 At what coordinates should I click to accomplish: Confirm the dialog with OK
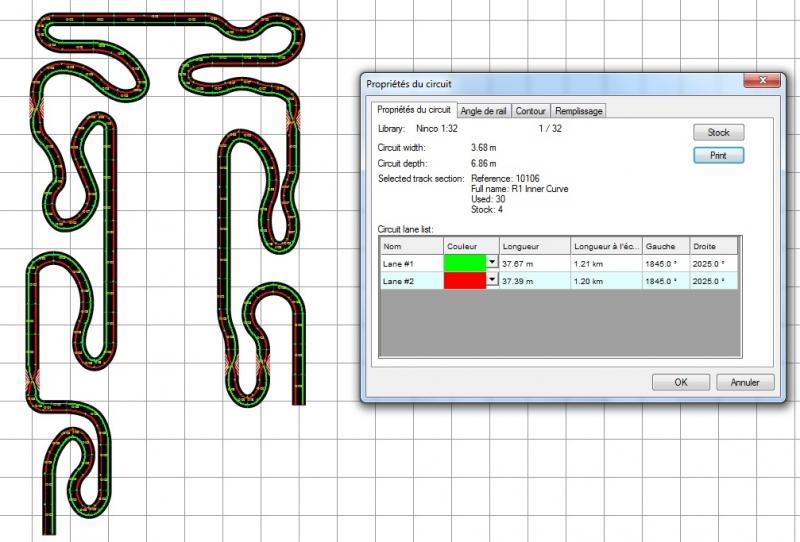coord(680,382)
